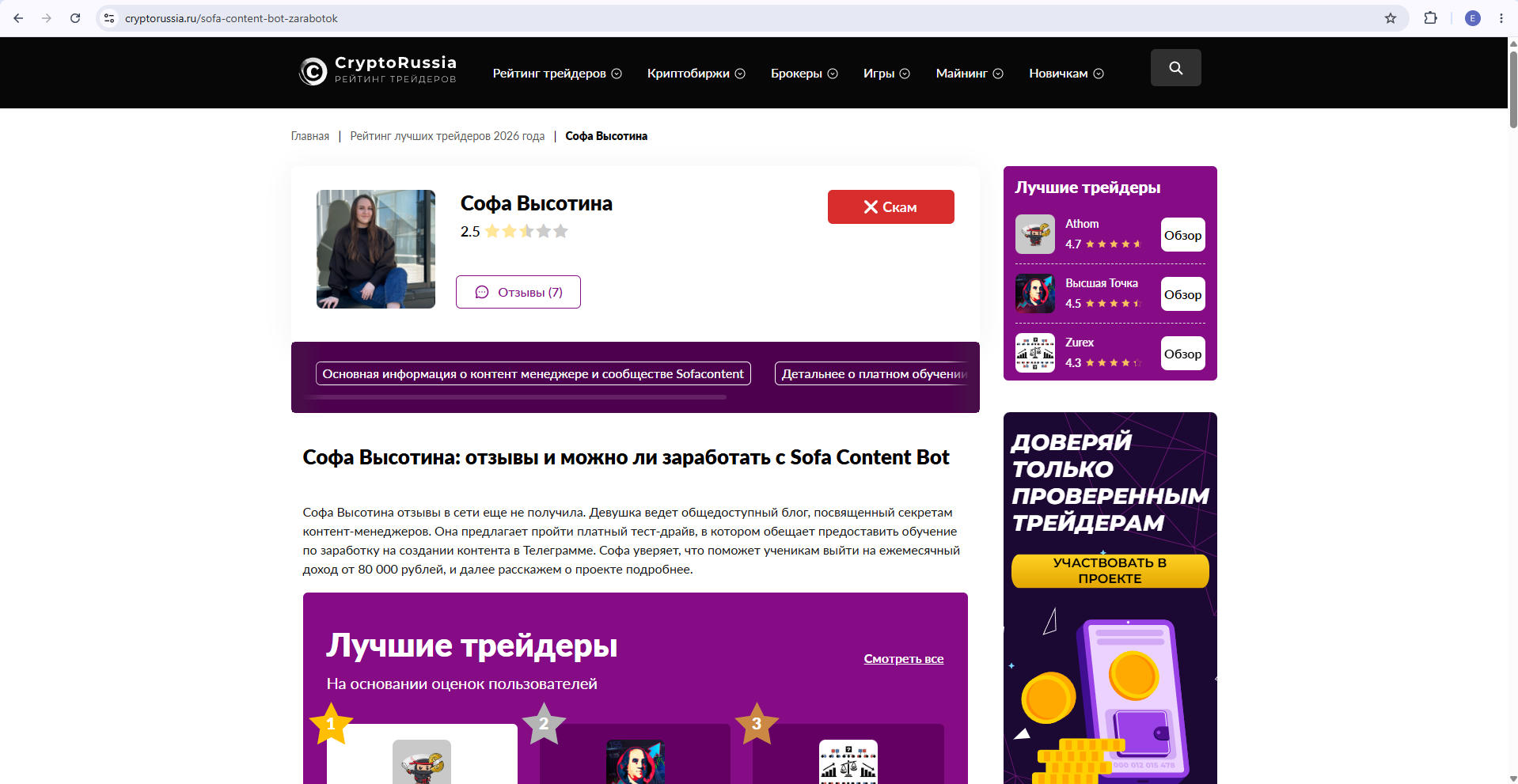Click the Обзор button for Zurex
Viewport: 1518px width, 784px height.
click(1183, 354)
